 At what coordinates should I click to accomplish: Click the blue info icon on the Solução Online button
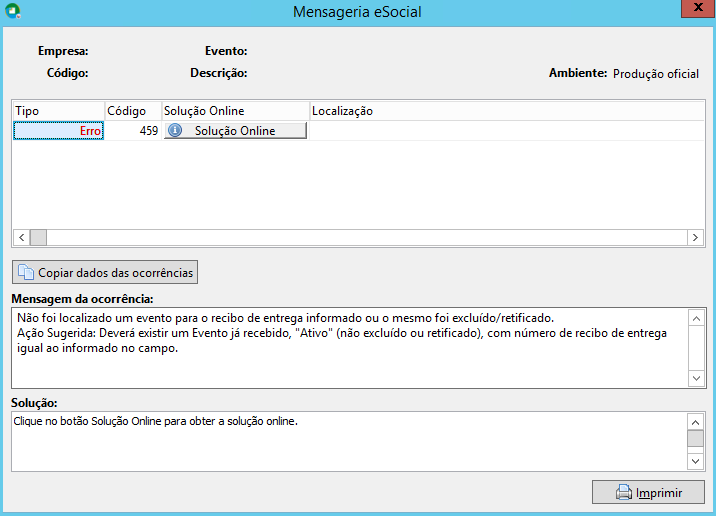click(175, 131)
